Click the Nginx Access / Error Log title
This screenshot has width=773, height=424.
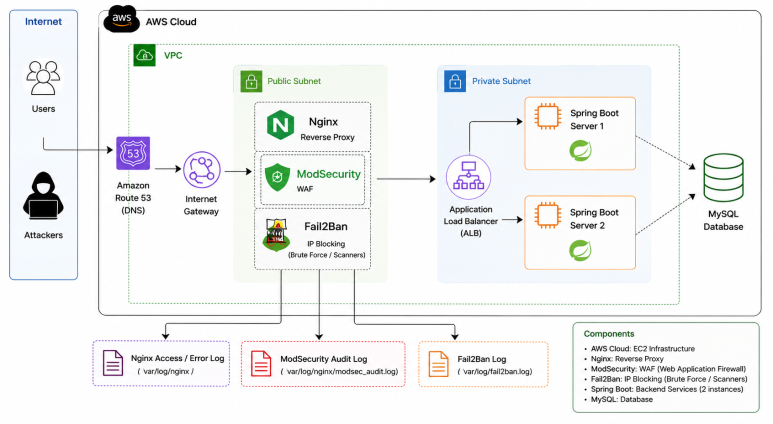pos(177,358)
